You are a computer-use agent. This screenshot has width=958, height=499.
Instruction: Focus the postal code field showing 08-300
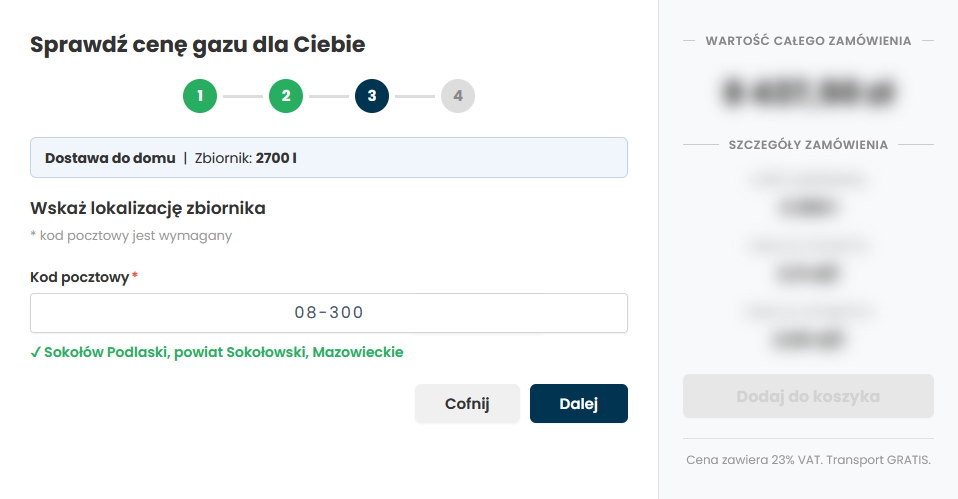(329, 313)
